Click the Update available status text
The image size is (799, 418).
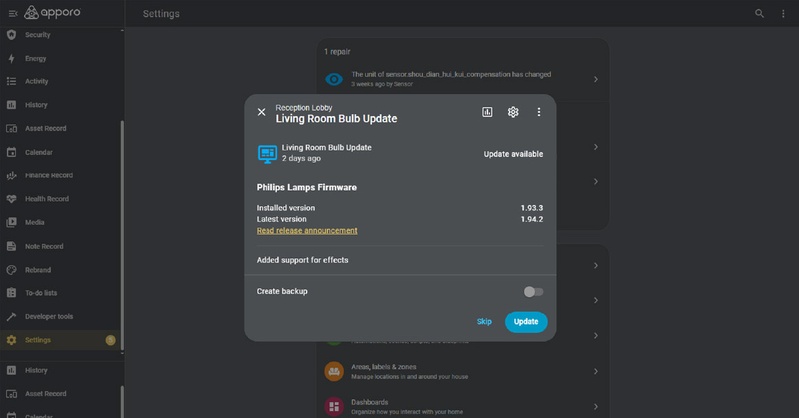click(513, 154)
